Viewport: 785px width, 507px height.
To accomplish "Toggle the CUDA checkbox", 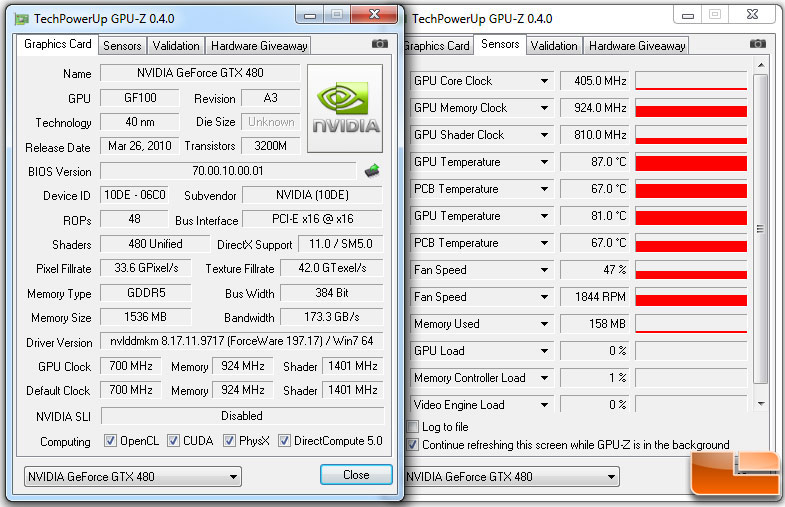I will click(x=174, y=441).
